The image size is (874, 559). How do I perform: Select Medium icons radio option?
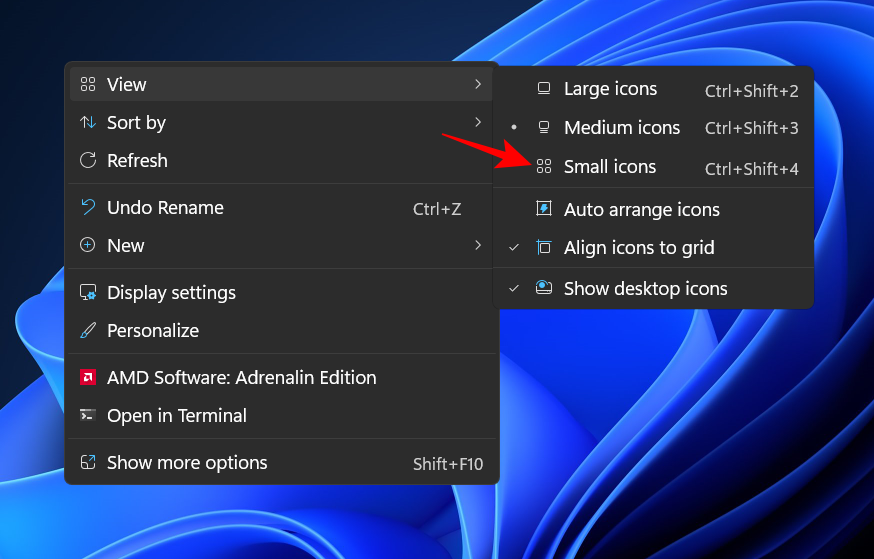(x=621, y=128)
